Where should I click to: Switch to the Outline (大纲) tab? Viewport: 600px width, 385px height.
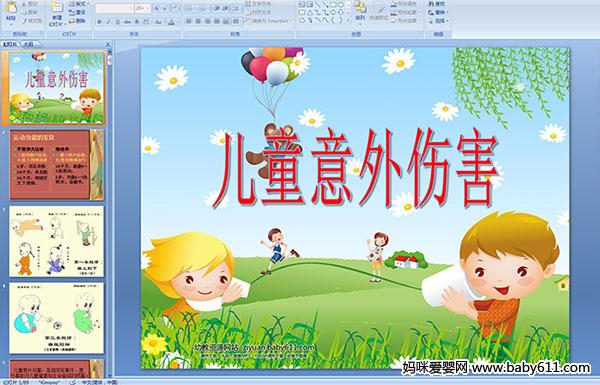pyautogui.click(x=29, y=44)
